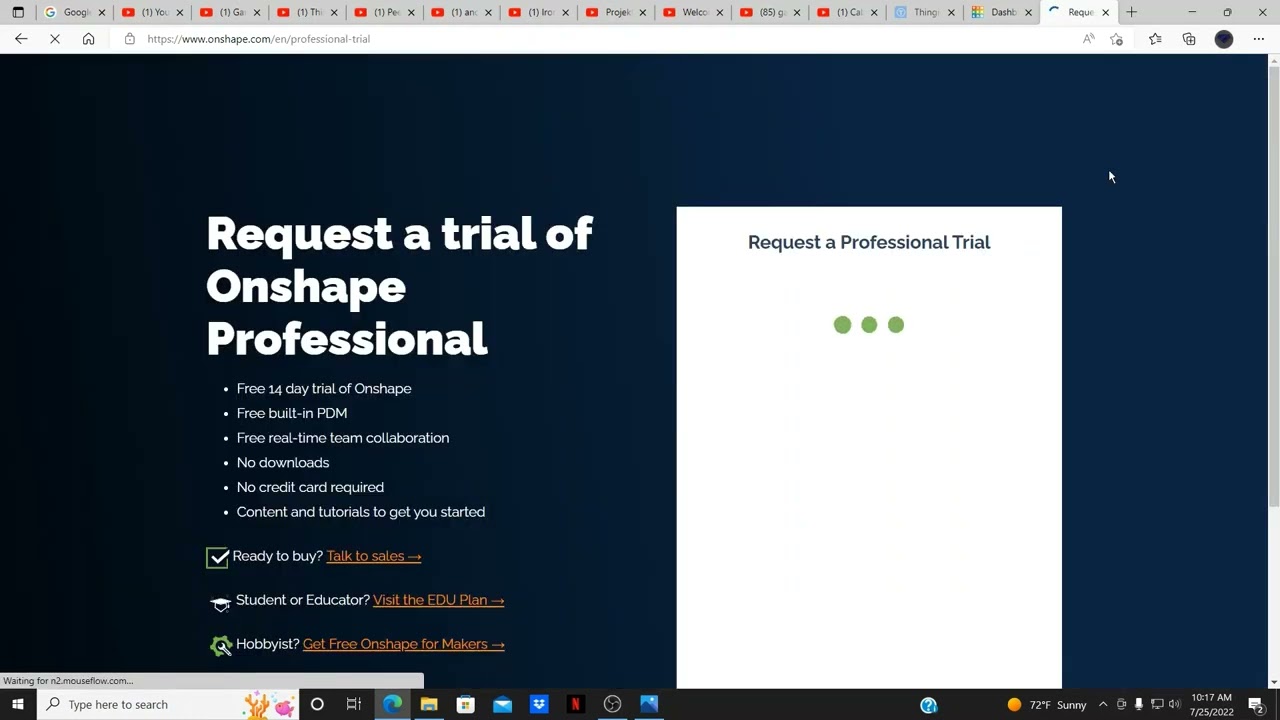Open Dropbox from the taskbar
This screenshot has width=1280, height=720.
point(539,704)
